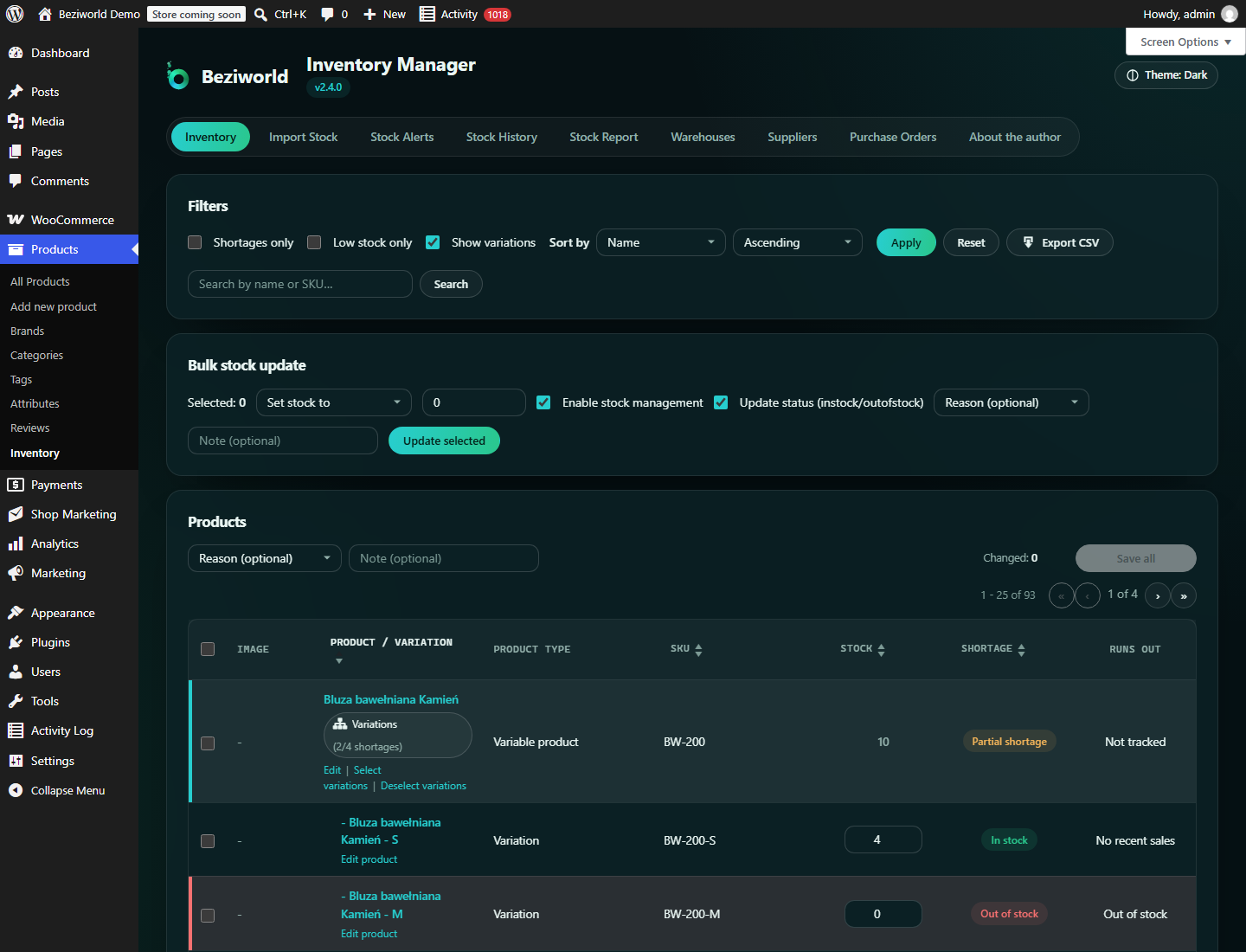Open the Stock History tab
Viewport: 1246px width, 952px height.
(502, 137)
